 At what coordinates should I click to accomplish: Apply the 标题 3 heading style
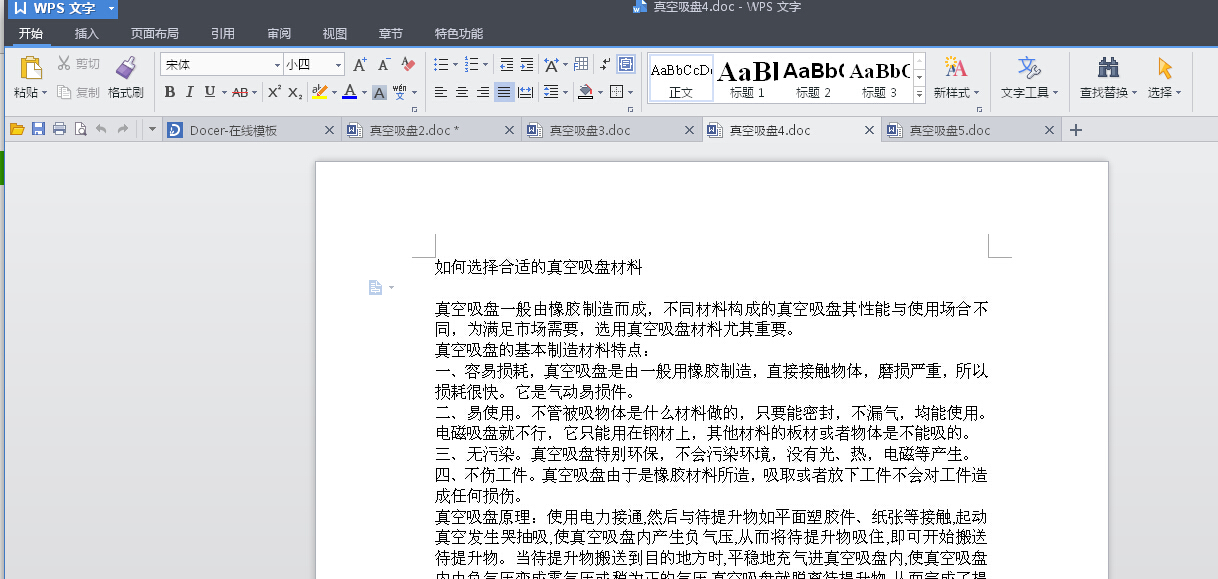point(880,77)
